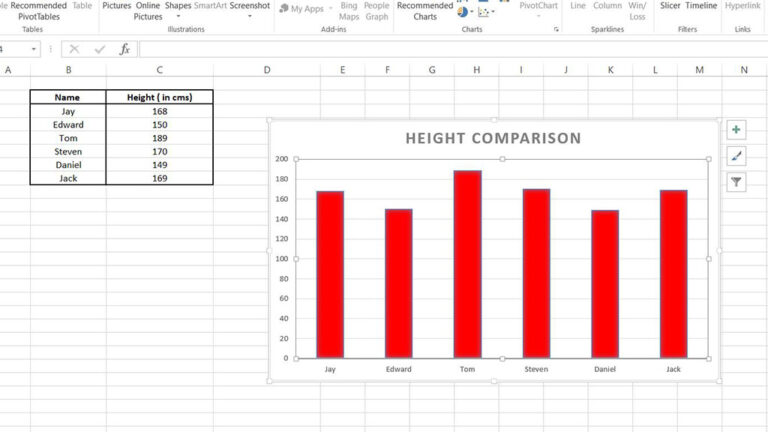
Task: Select the Steven bar in chart
Action: (x=536, y=273)
